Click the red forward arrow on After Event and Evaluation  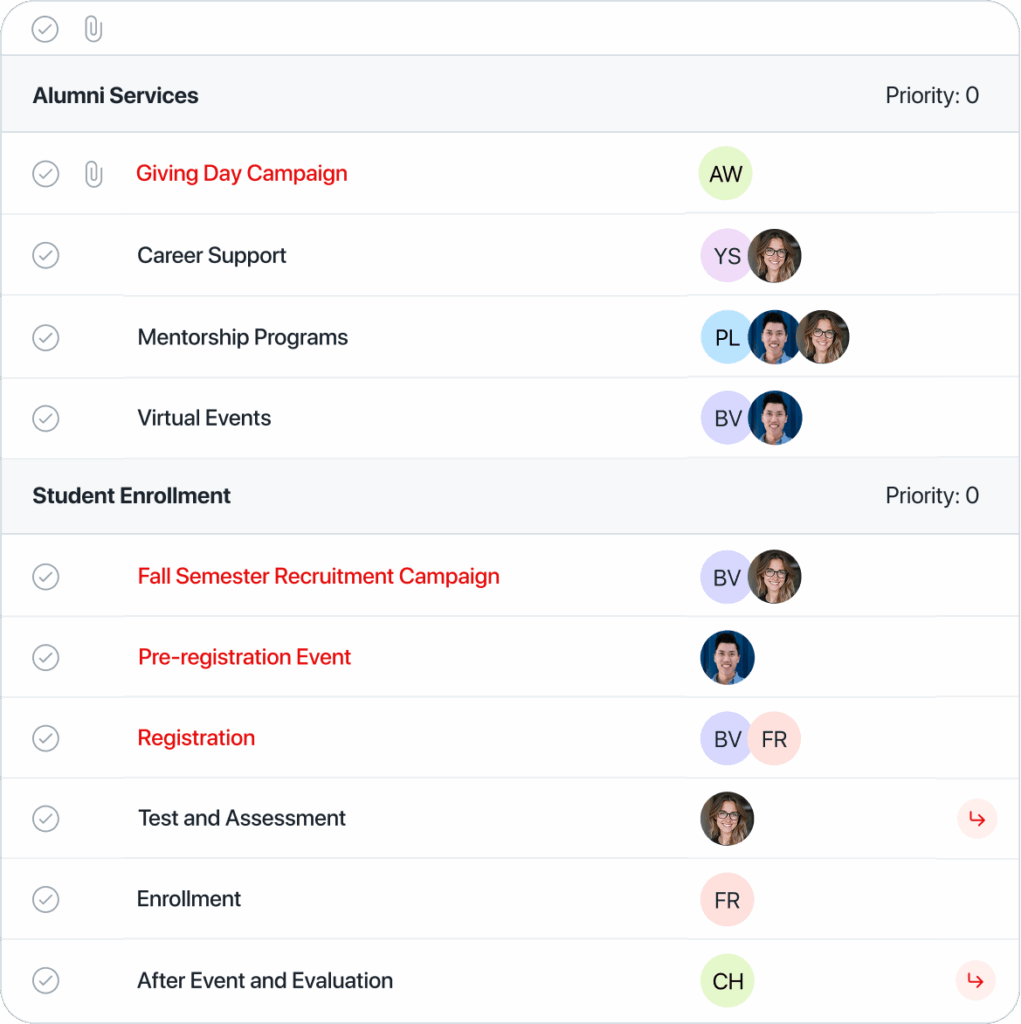pos(977,981)
